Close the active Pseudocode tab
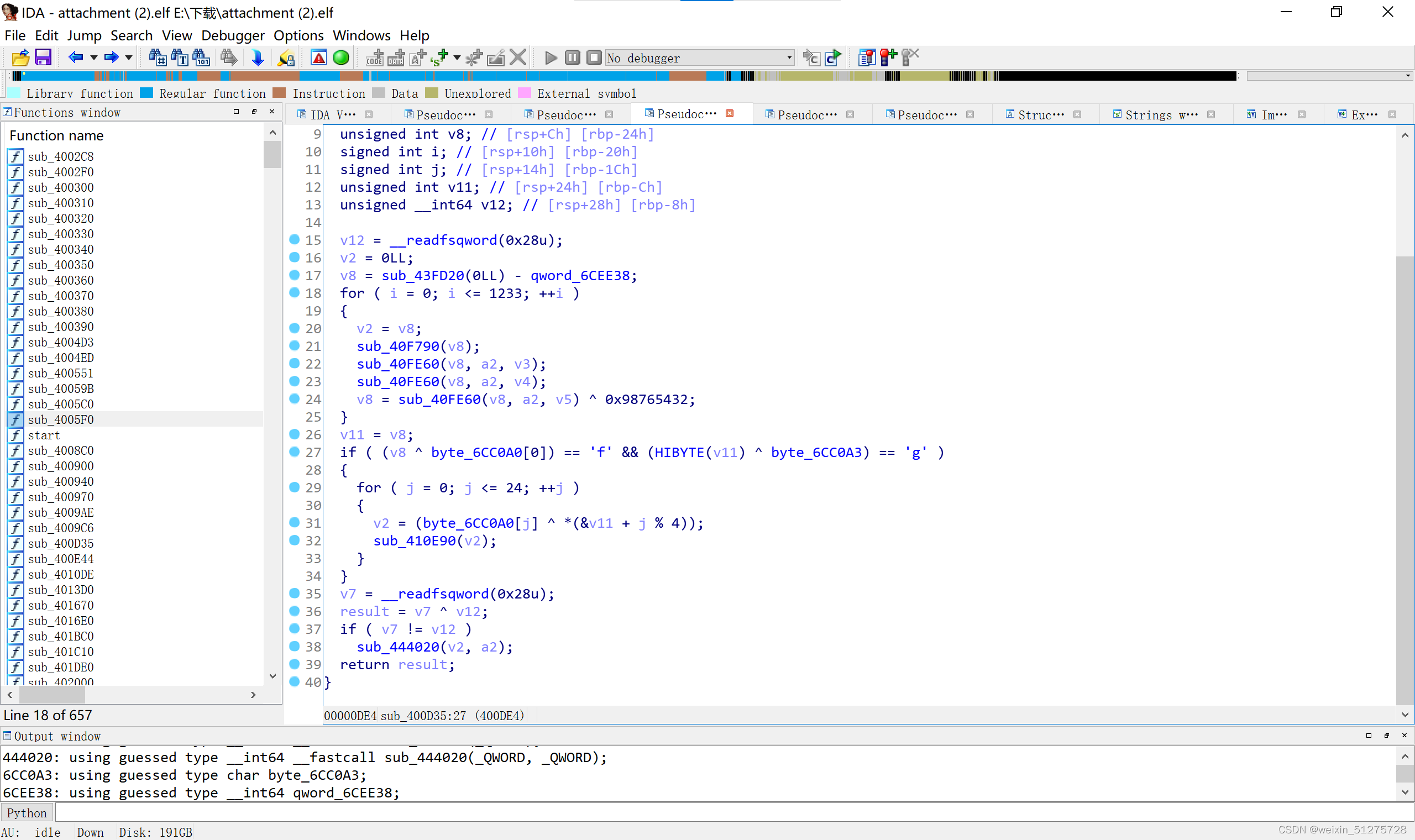This screenshot has width=1415, height=840. 730,113
